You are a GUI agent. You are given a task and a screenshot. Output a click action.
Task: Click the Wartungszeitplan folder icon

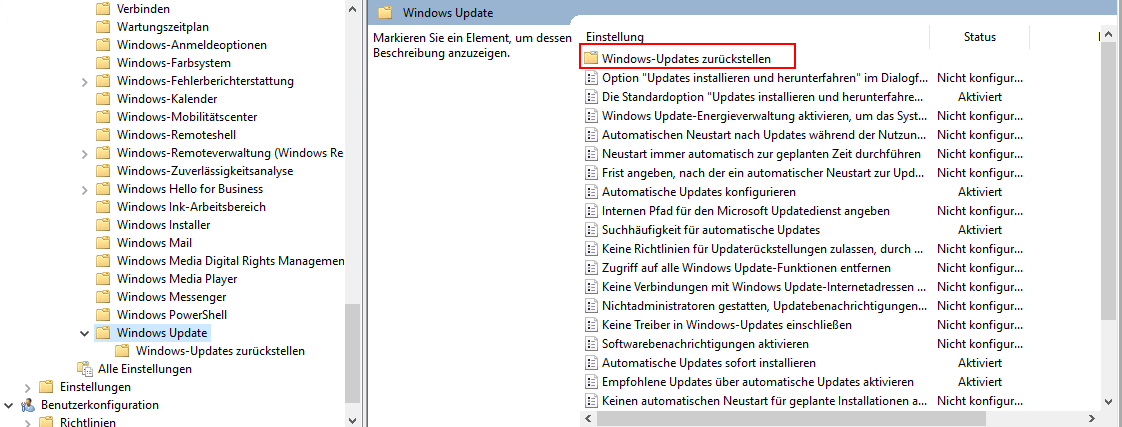coord(103,27)
